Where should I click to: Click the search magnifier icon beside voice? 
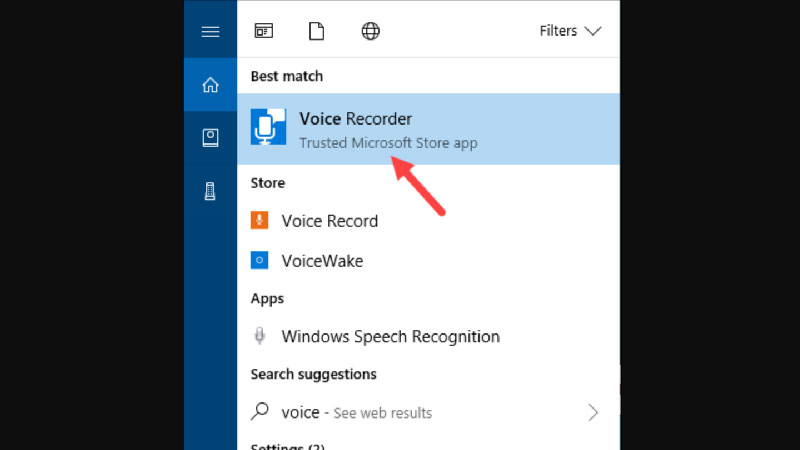click(x=260, y=411)
